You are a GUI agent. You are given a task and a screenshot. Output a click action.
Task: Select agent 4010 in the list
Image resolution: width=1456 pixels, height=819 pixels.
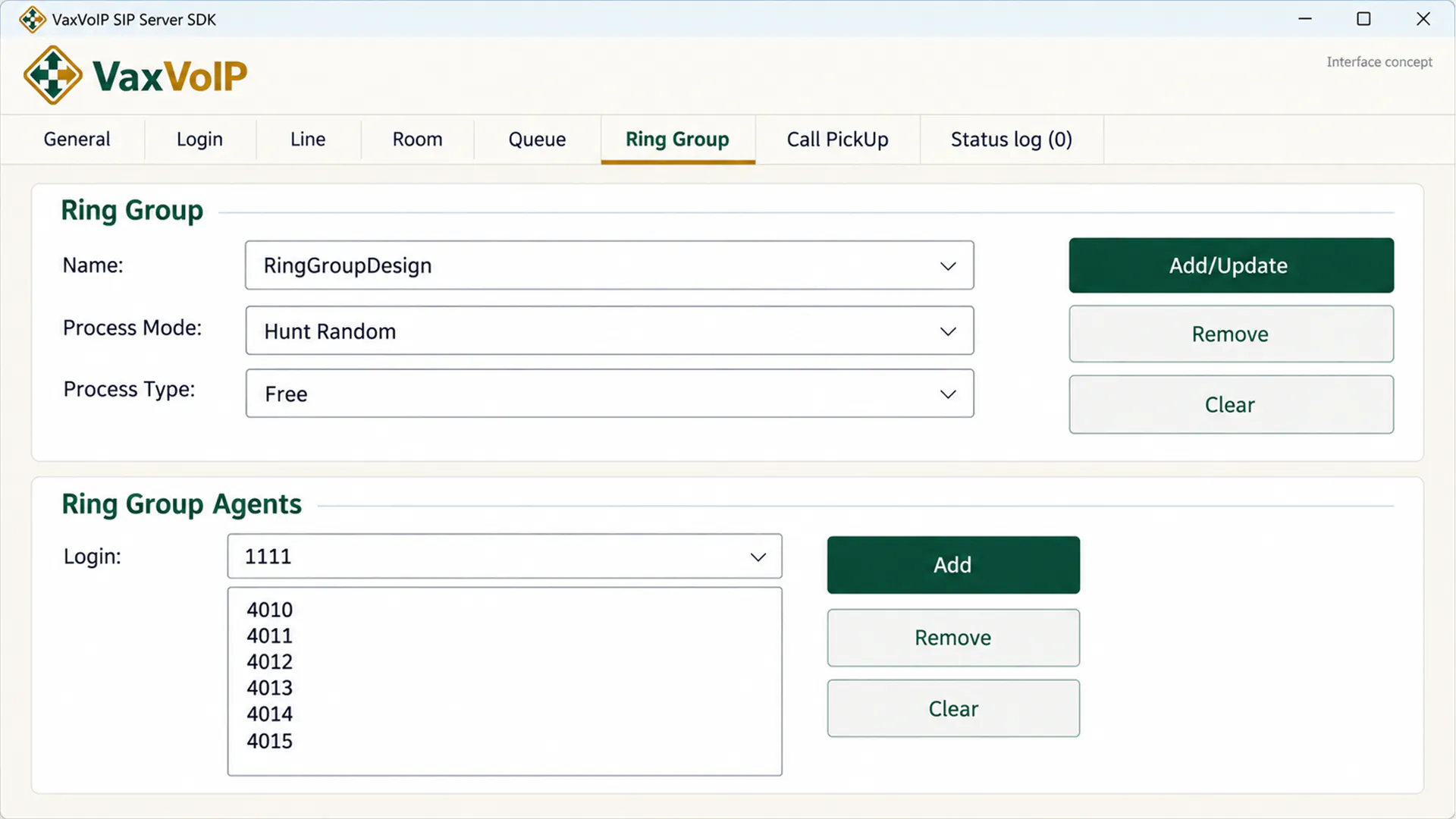coord(269,610)
